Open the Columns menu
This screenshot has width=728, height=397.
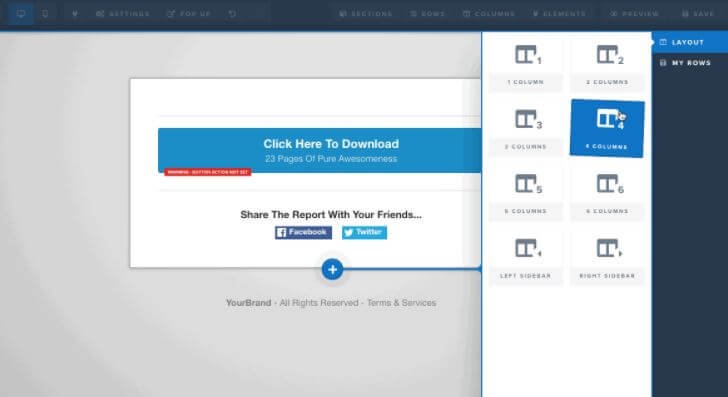pos(489,14)
